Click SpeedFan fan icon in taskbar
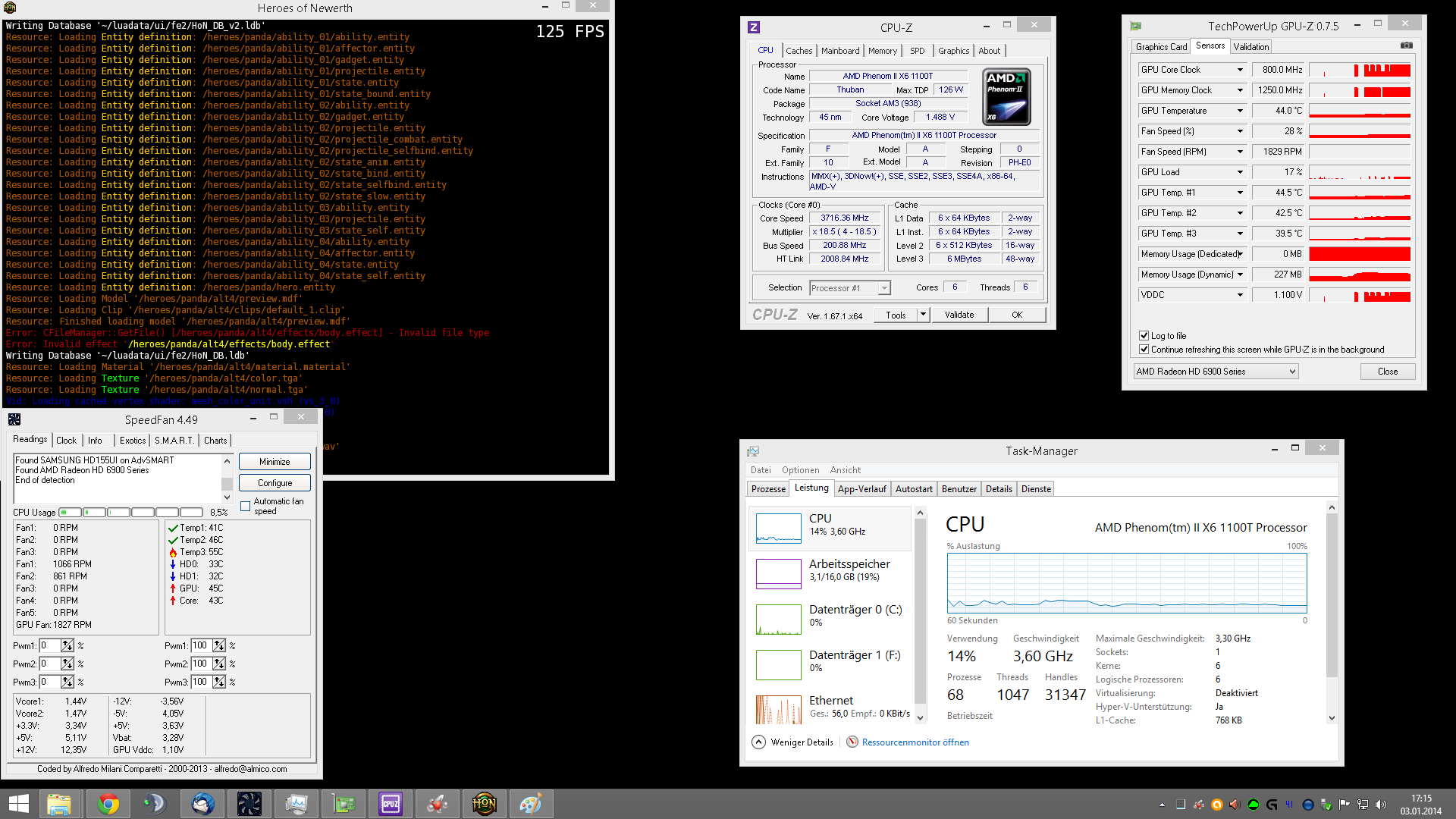Viewport: 1456px width, 819px height. coord(249,804)
